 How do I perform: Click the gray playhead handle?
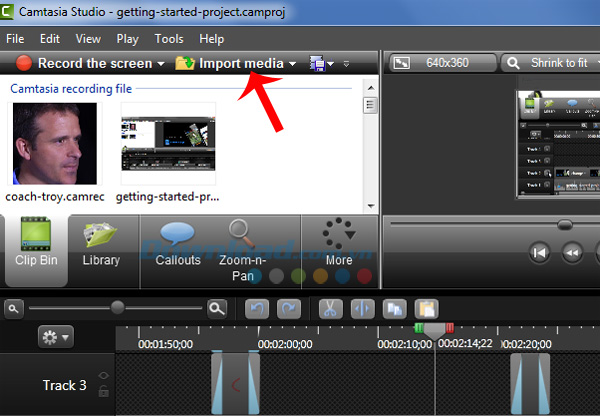tap(434, 331)
